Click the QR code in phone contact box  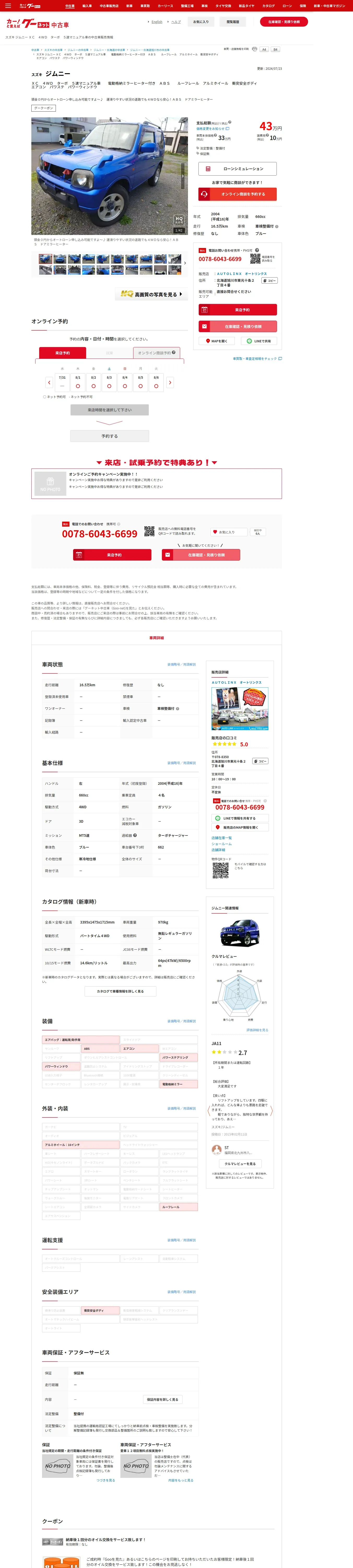pyautogui.click(x=255, y=259)
